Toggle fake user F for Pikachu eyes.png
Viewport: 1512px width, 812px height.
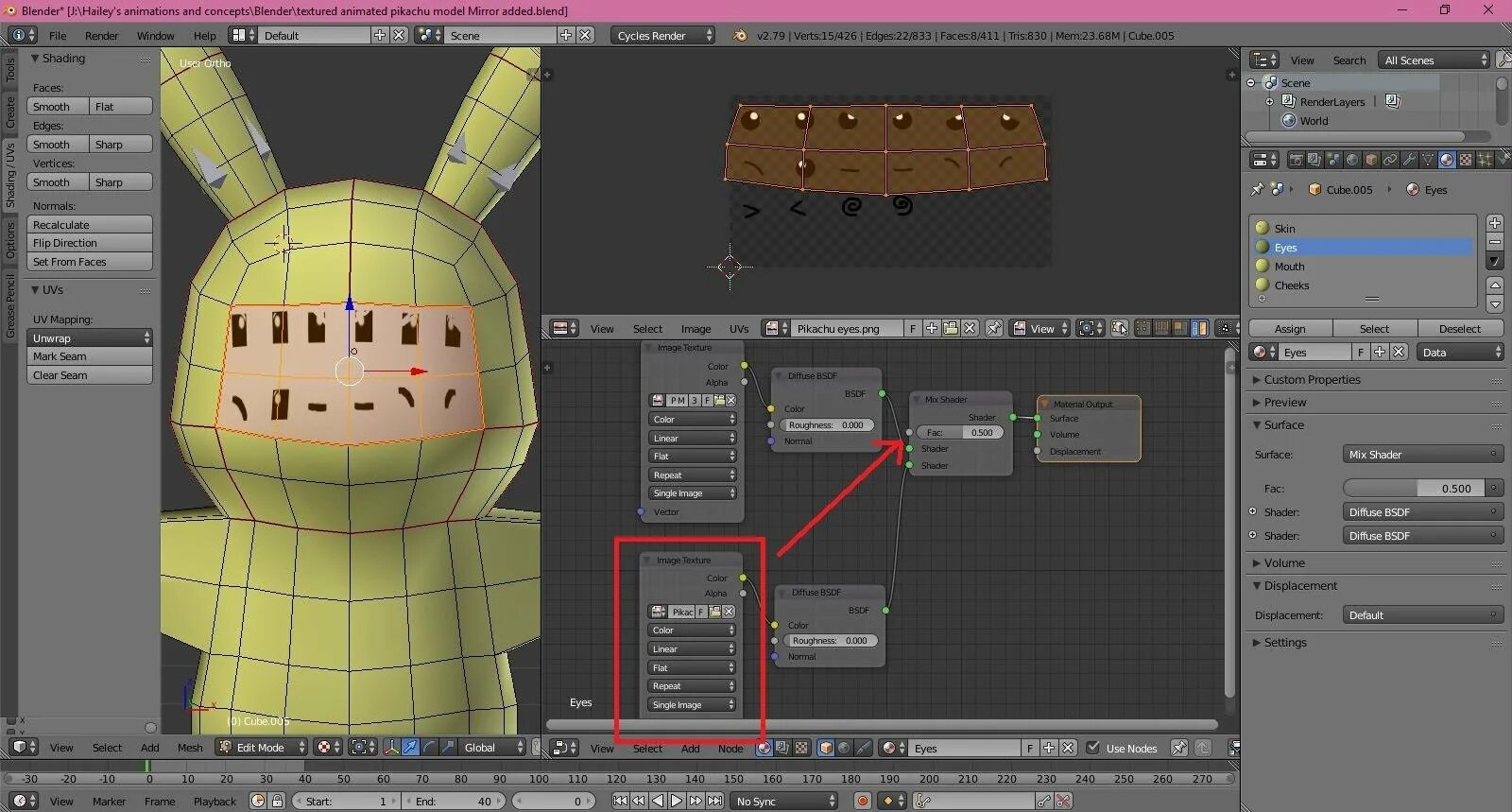click(x=913, y=328)
